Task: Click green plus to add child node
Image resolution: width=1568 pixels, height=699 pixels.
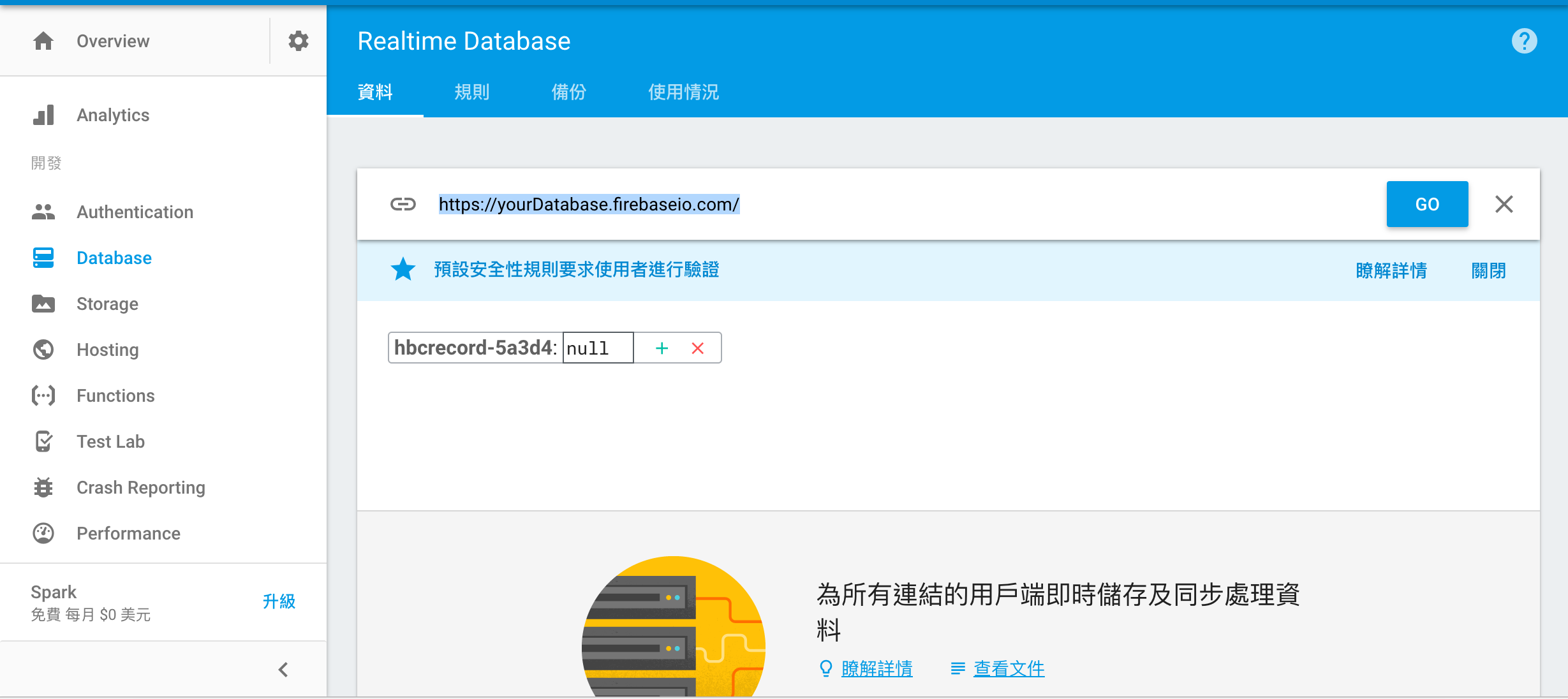Action: pyautogui.click(x=662, y=348)
